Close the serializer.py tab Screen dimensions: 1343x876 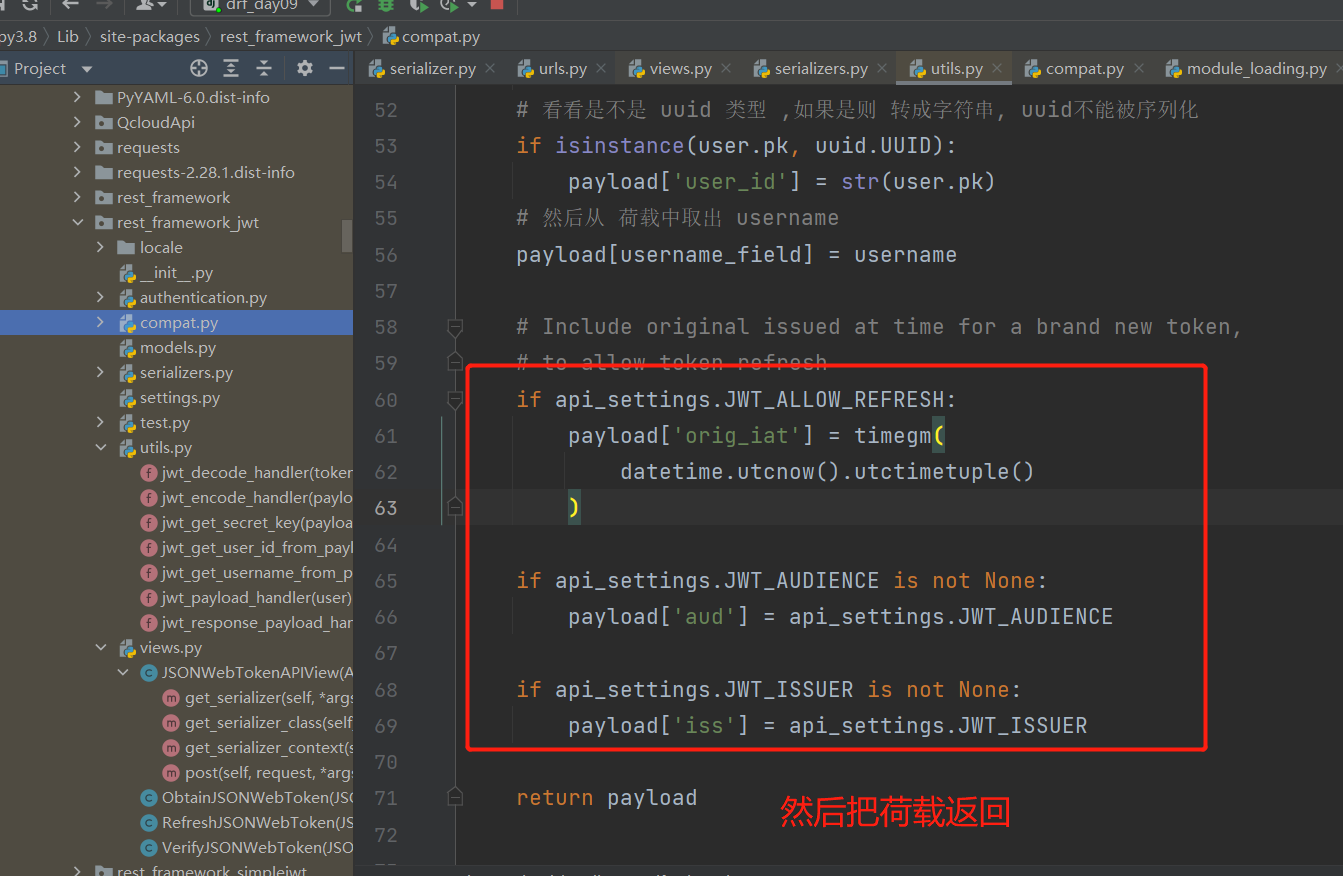click(490, 69)
